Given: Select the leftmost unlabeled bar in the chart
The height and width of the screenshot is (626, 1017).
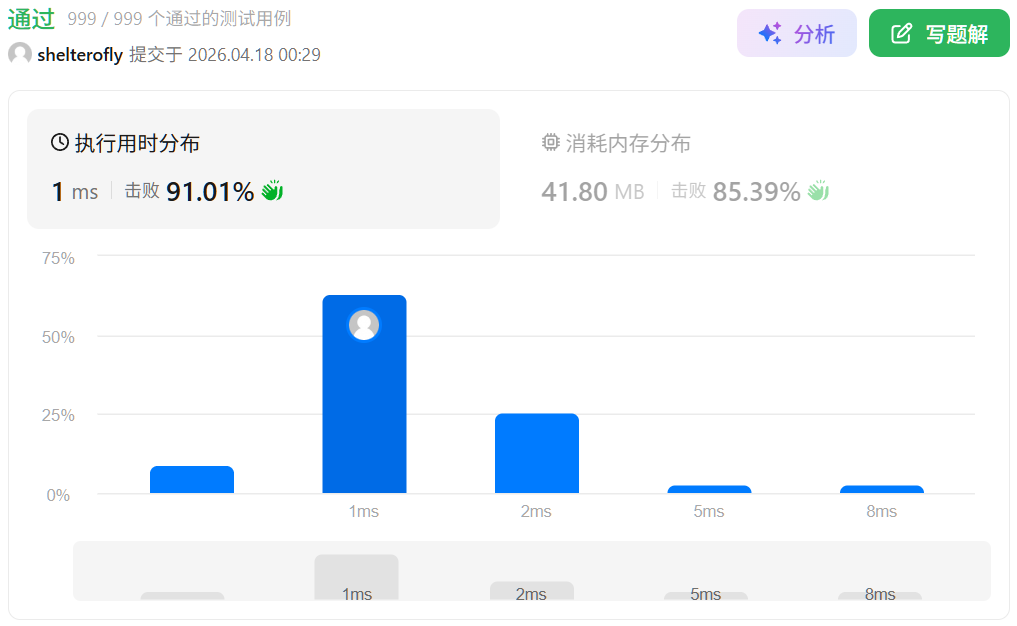Looking at the screenshot, I should [x=192, y=479].
